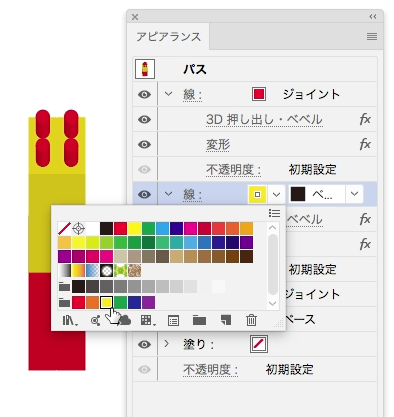Click dimmed eye on first 不透明度 row
This screenshot has width=394, height=417.
pos(144,169)
